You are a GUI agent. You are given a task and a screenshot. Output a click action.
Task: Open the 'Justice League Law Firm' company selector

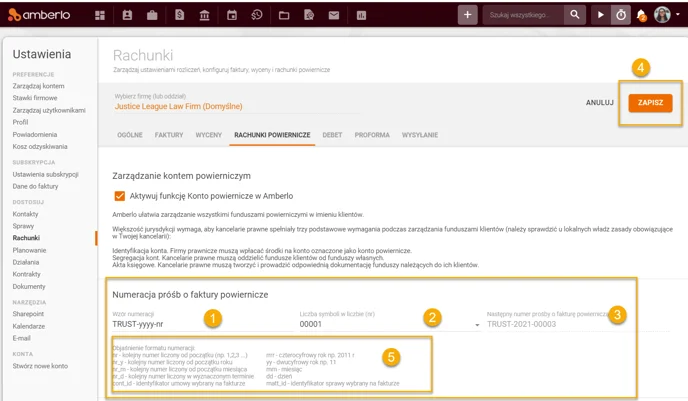pos(236,106)
